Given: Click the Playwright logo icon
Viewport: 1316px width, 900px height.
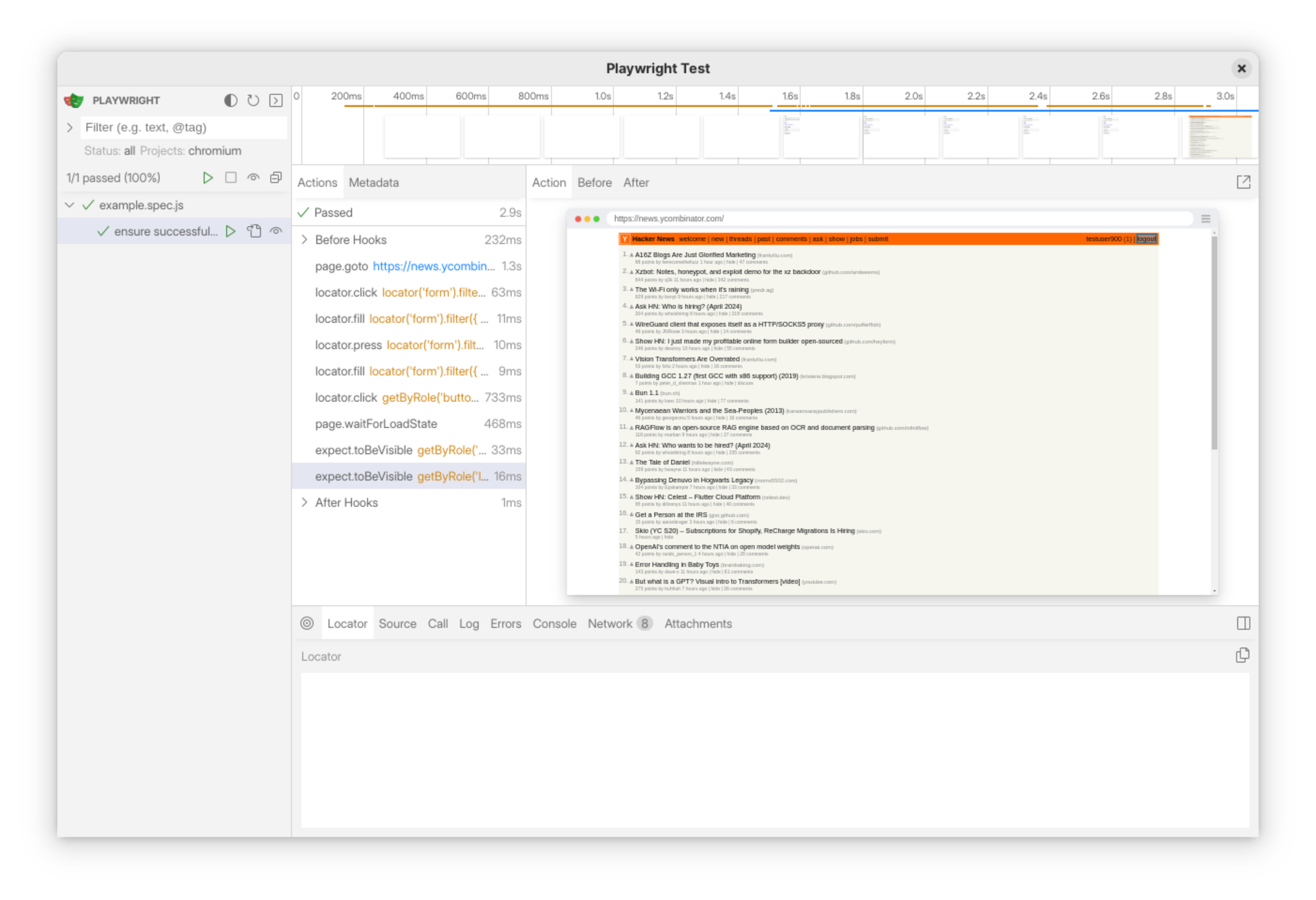Looking at the screenshot, I should point(74,100).
